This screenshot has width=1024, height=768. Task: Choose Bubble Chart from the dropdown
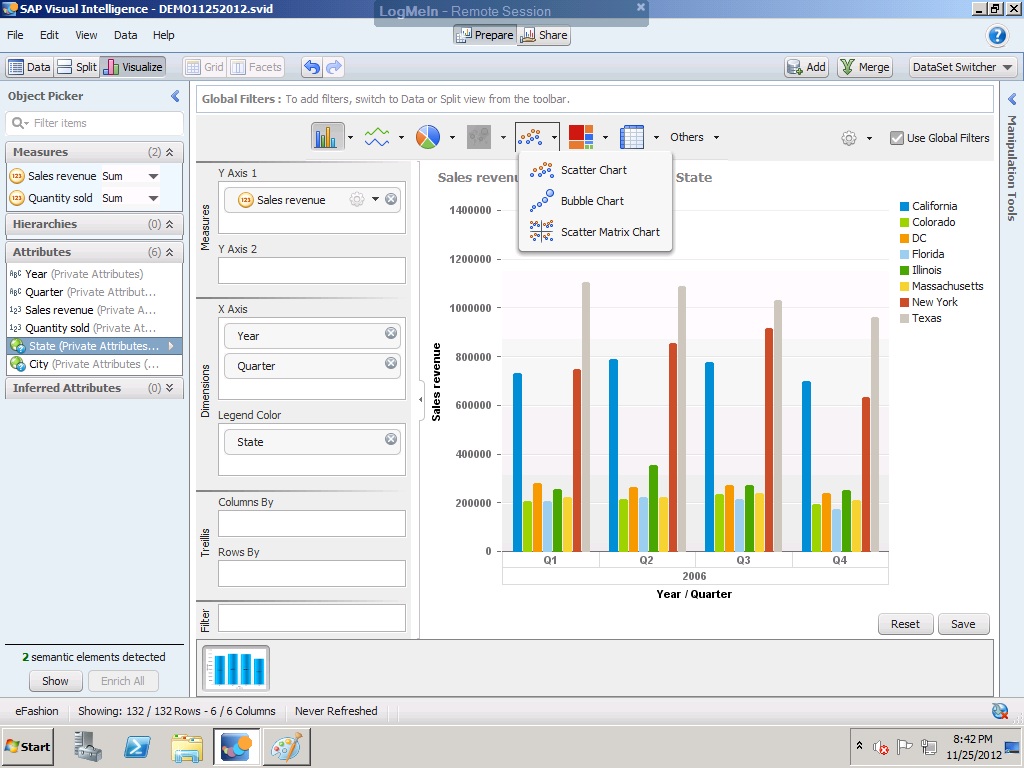click(x=594, y=201)
